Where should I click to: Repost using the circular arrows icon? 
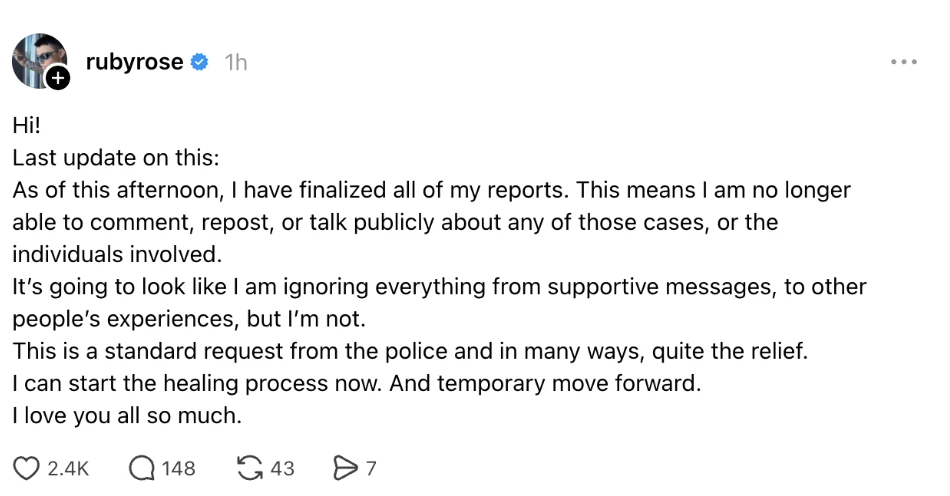(250, 467)
